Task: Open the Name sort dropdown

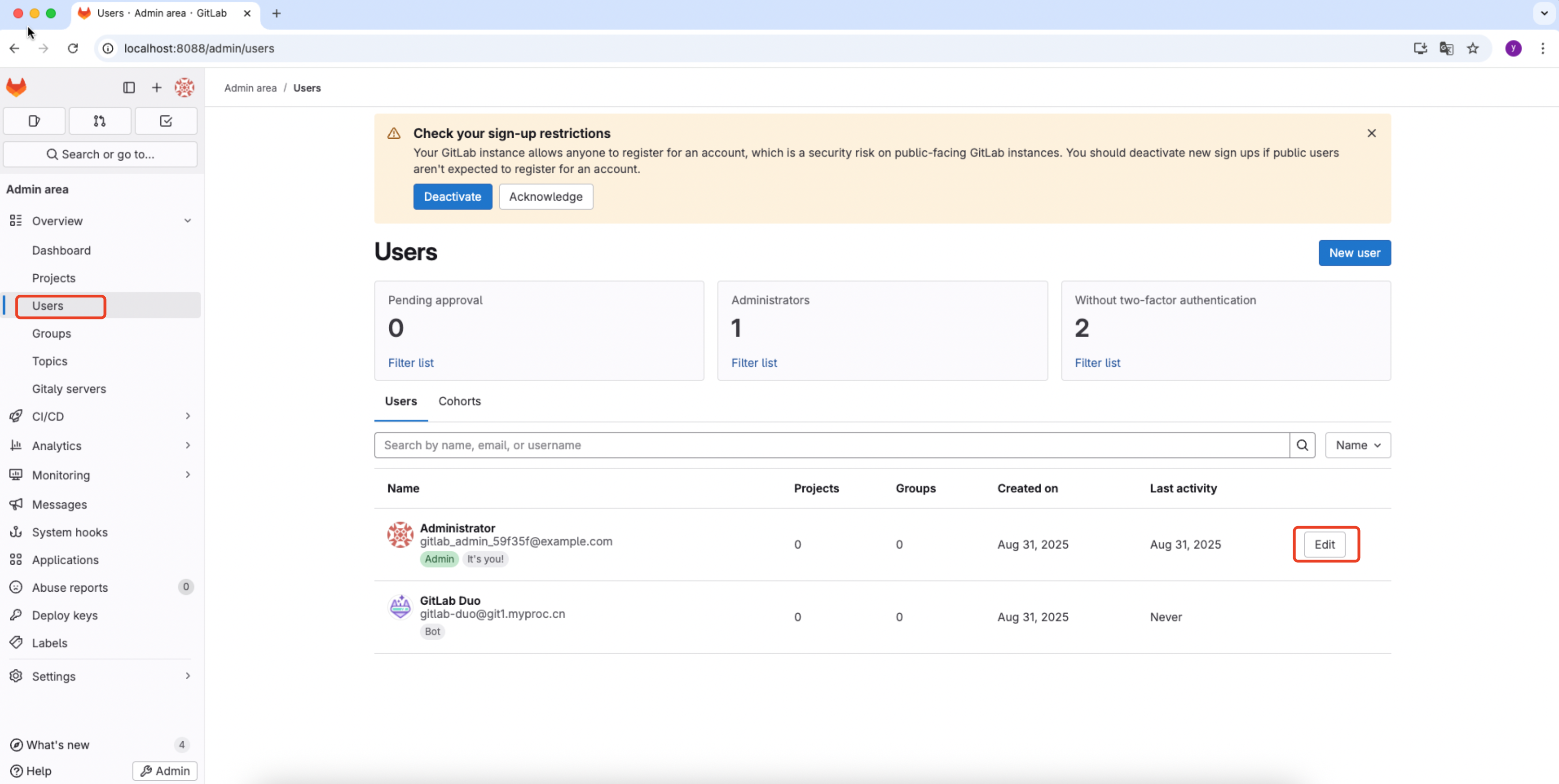Action: 1357,445
